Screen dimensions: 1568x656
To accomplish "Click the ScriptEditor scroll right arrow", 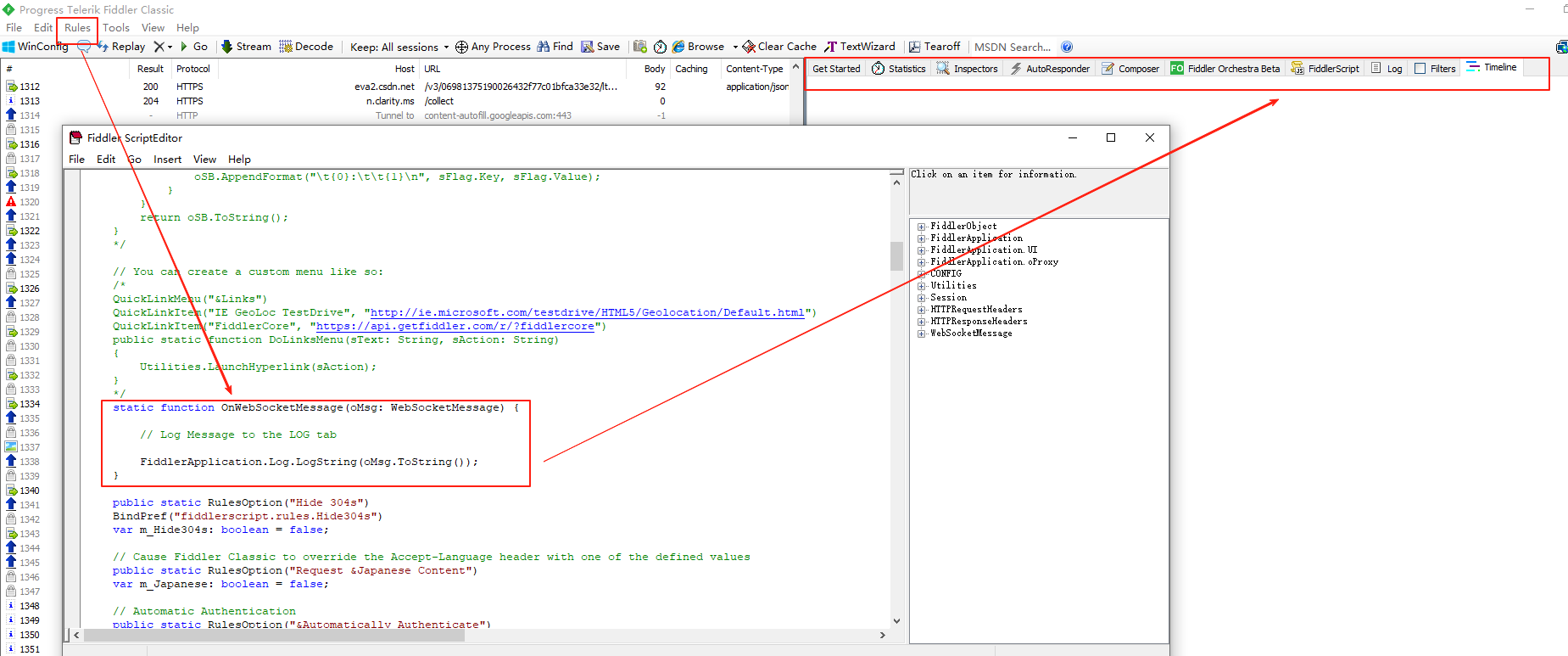I will (x=883, y=635).
